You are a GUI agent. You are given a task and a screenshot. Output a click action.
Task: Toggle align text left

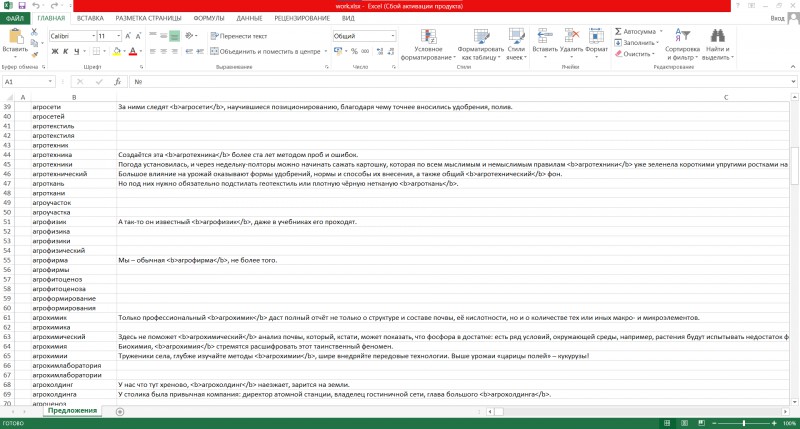click(x=153, y=51)
